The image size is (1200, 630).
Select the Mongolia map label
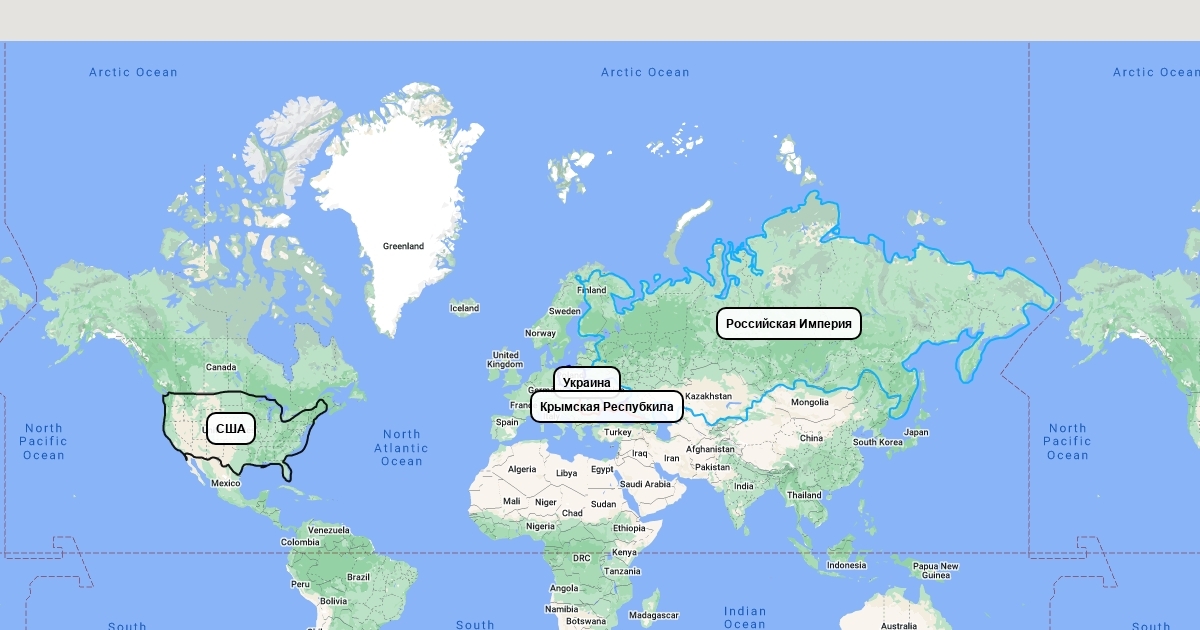pos(809,402)
